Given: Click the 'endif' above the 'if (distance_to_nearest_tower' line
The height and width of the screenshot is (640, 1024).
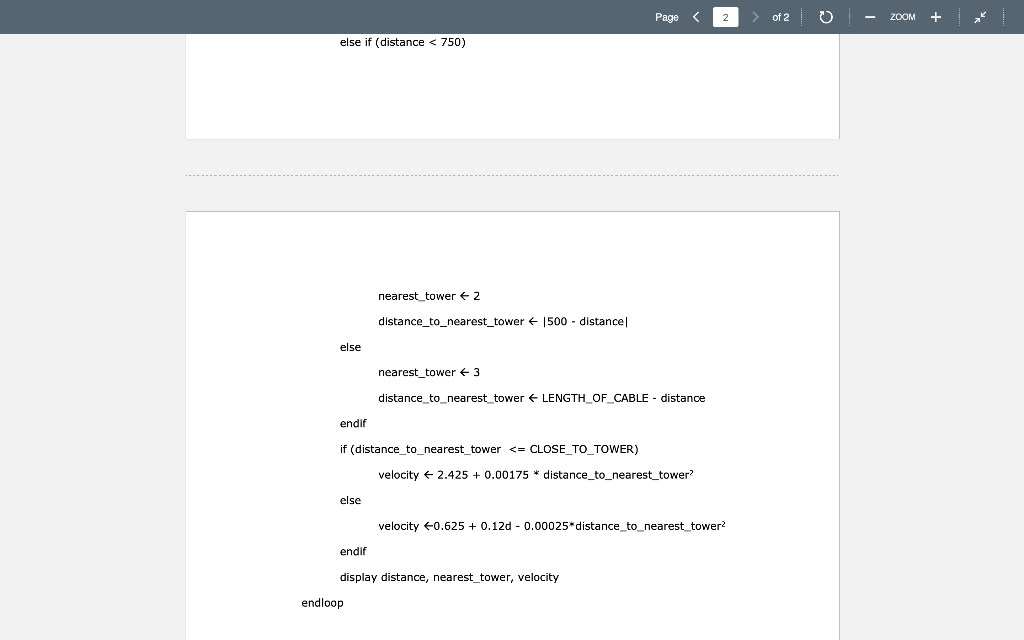Looking at the screenshot, I should 353,423.
